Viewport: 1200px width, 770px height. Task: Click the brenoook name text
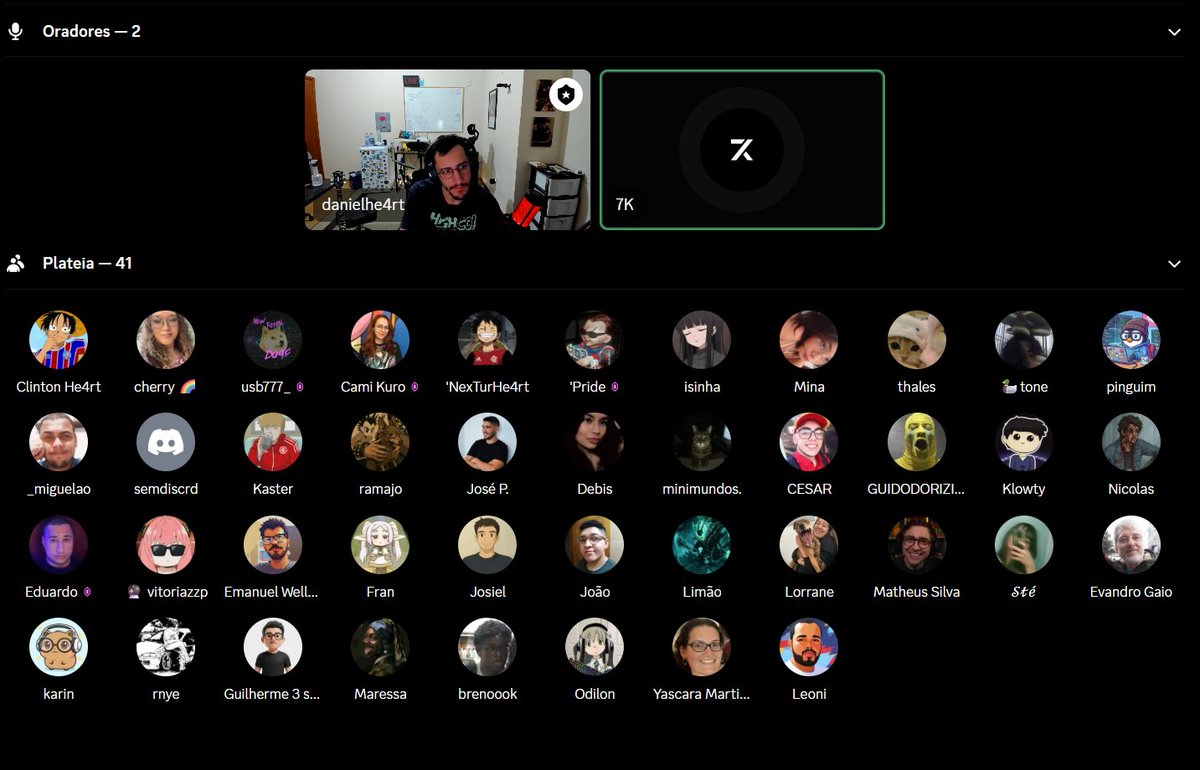[x=487, y=694]
